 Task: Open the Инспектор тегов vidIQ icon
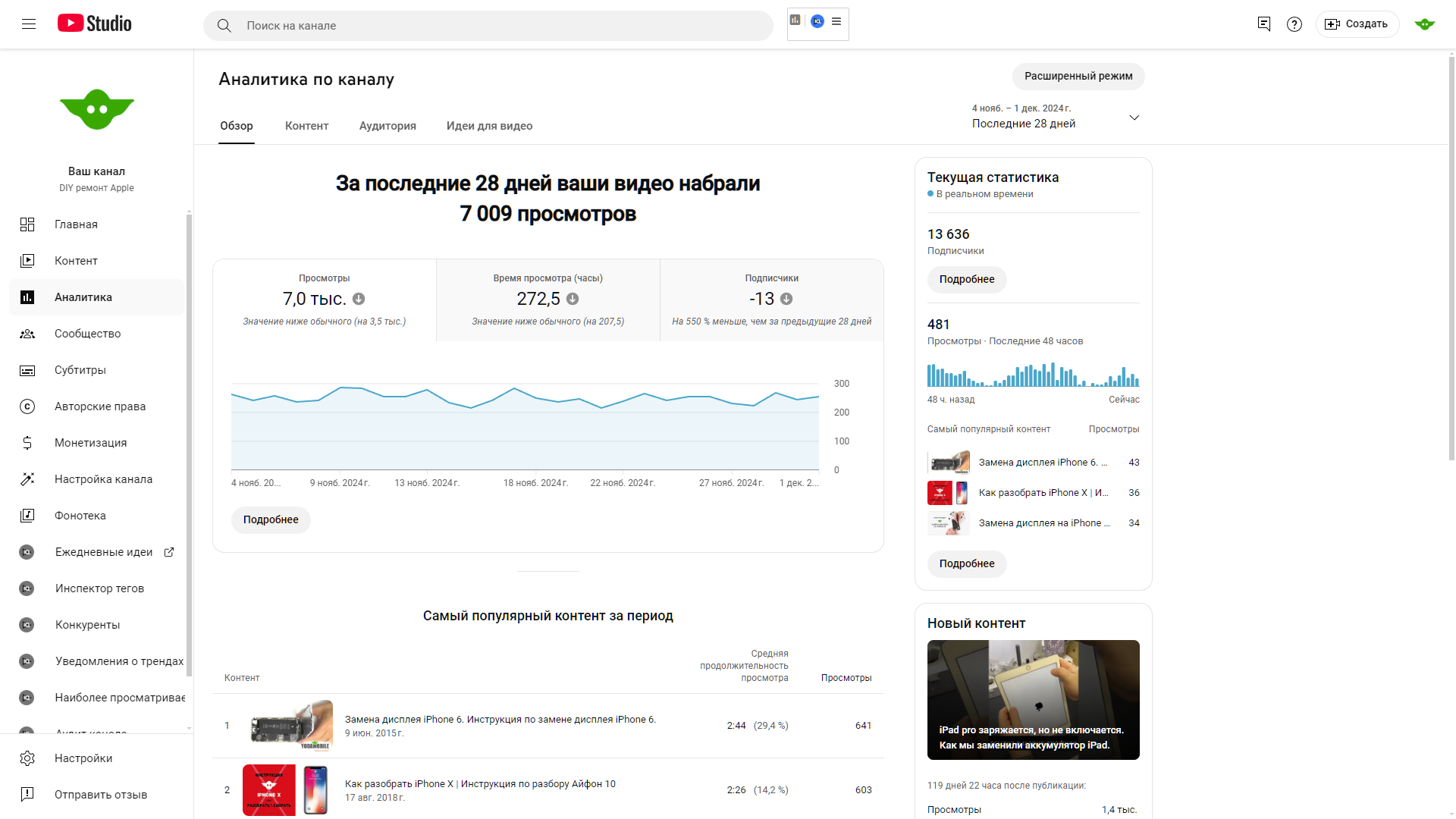click(x=27, y=588)
